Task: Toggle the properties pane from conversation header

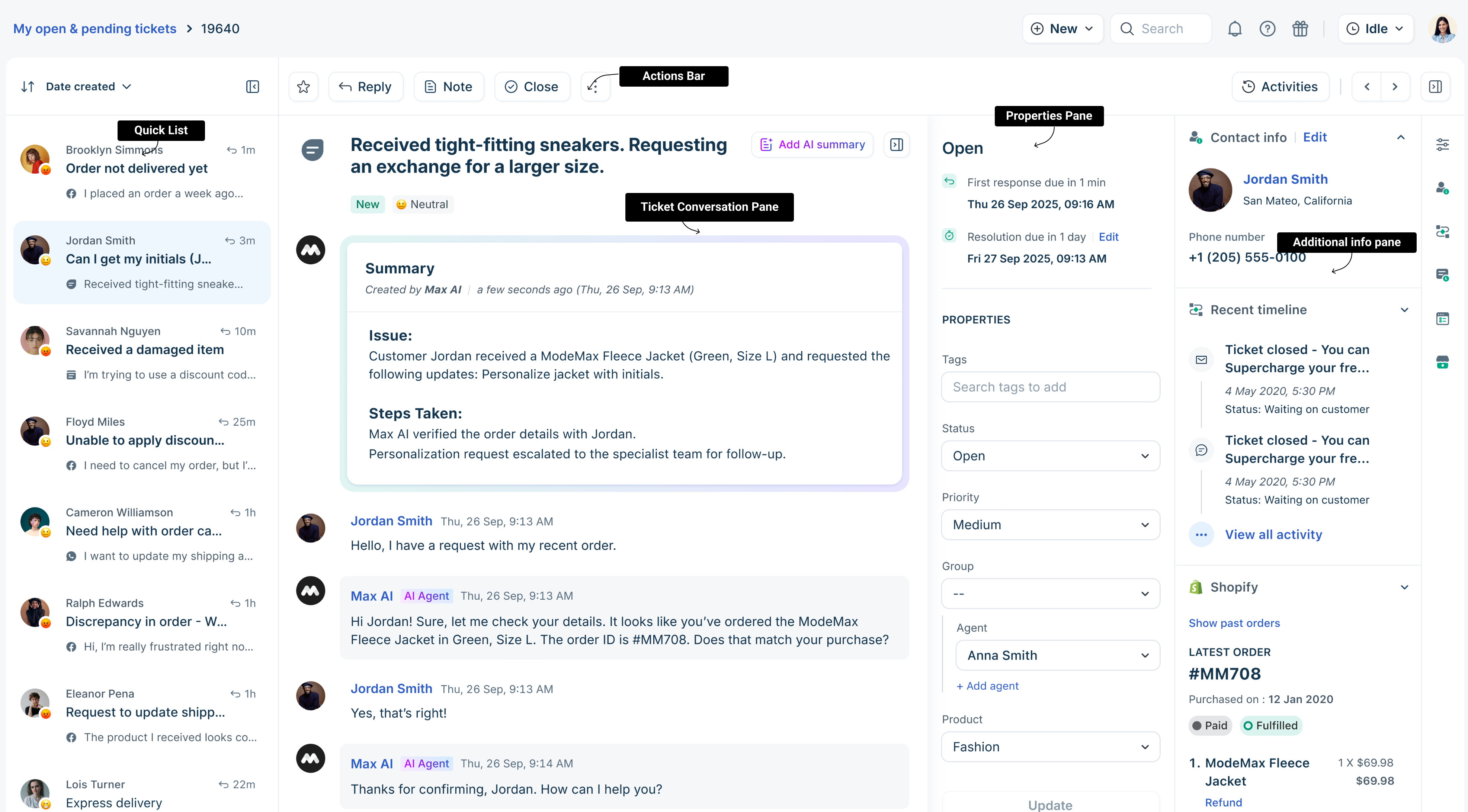Action: tap(897, 145)
